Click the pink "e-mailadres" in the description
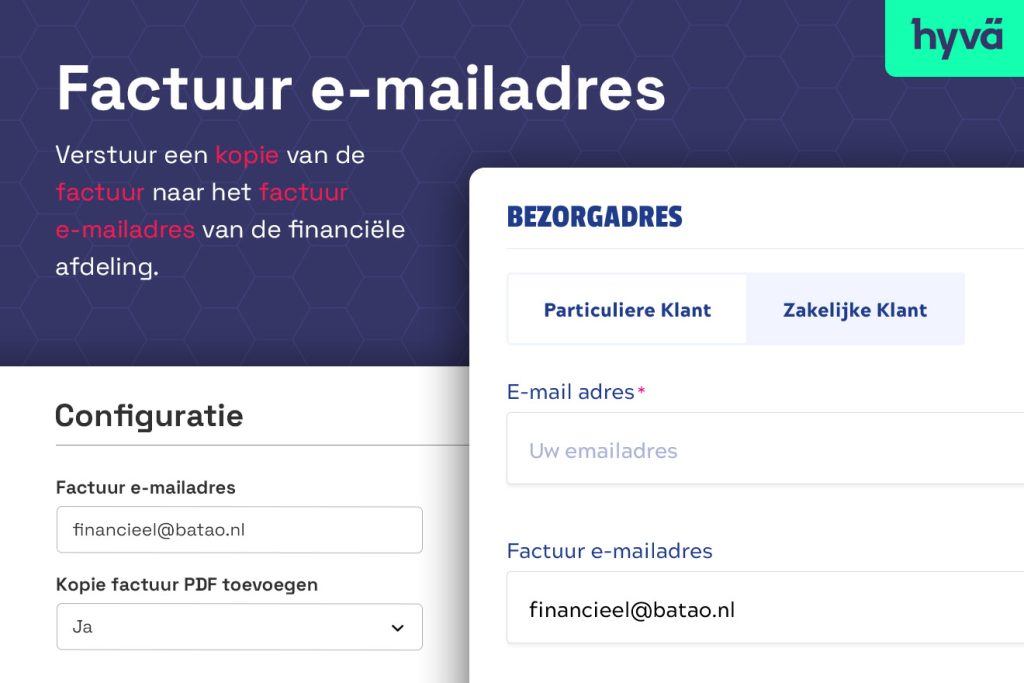The height and width of the screenshot is (683, 1024). click(x=125, y=229)
